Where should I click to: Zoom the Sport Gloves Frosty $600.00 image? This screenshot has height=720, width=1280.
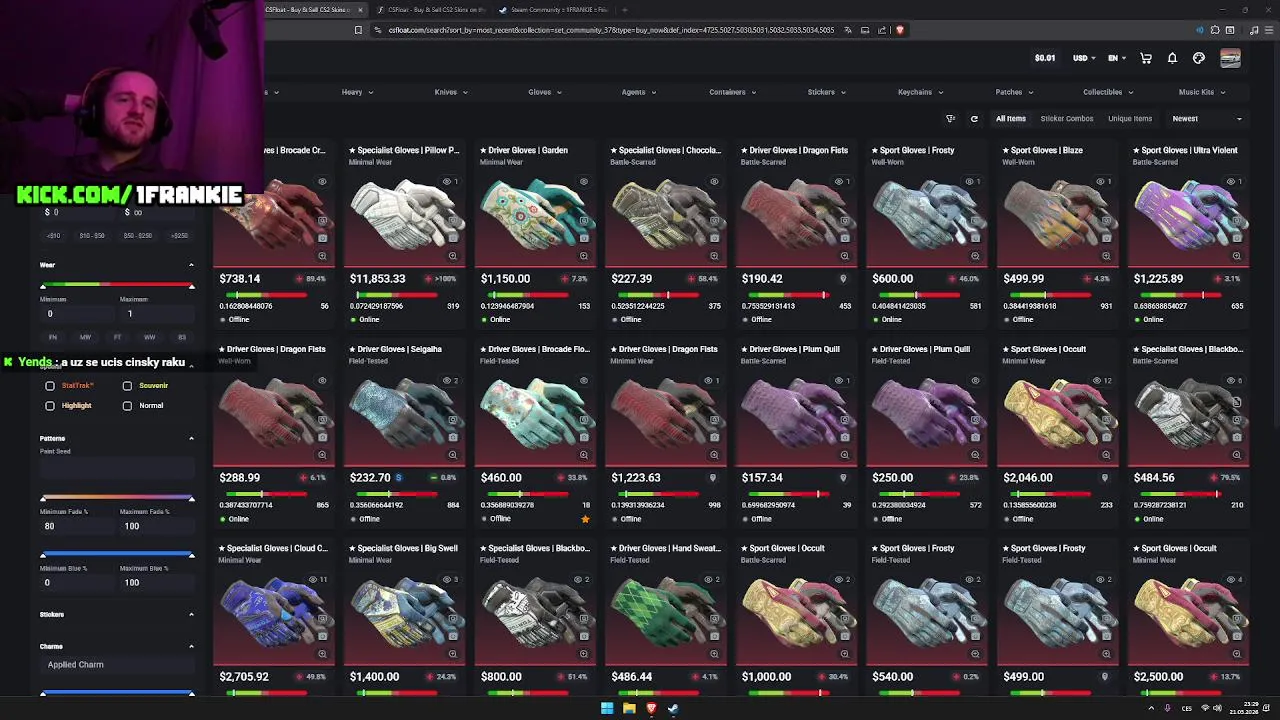click(x=975, y=256)
